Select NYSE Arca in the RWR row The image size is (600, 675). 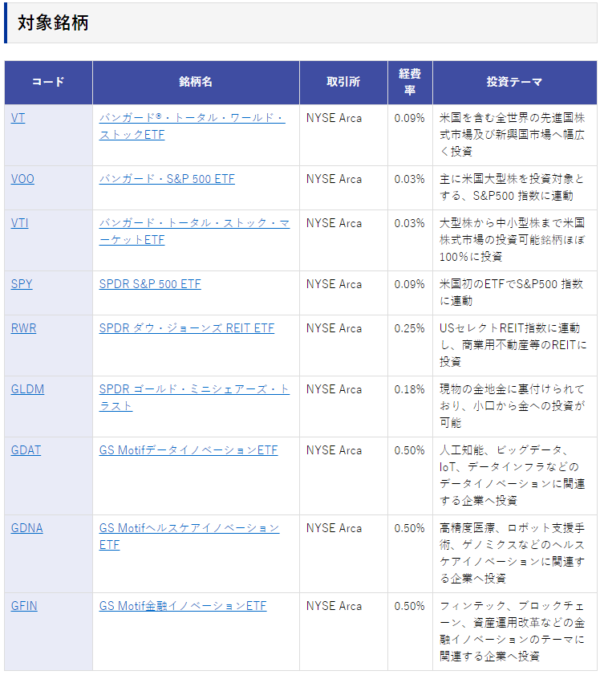coord(334,328)
